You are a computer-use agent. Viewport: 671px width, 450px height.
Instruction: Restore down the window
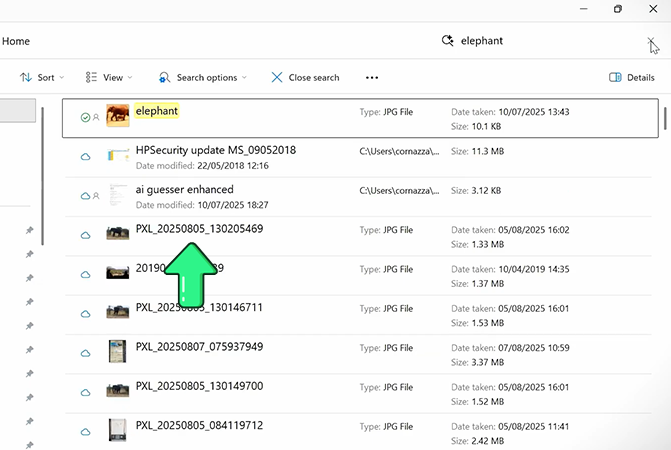click(618, 9)
